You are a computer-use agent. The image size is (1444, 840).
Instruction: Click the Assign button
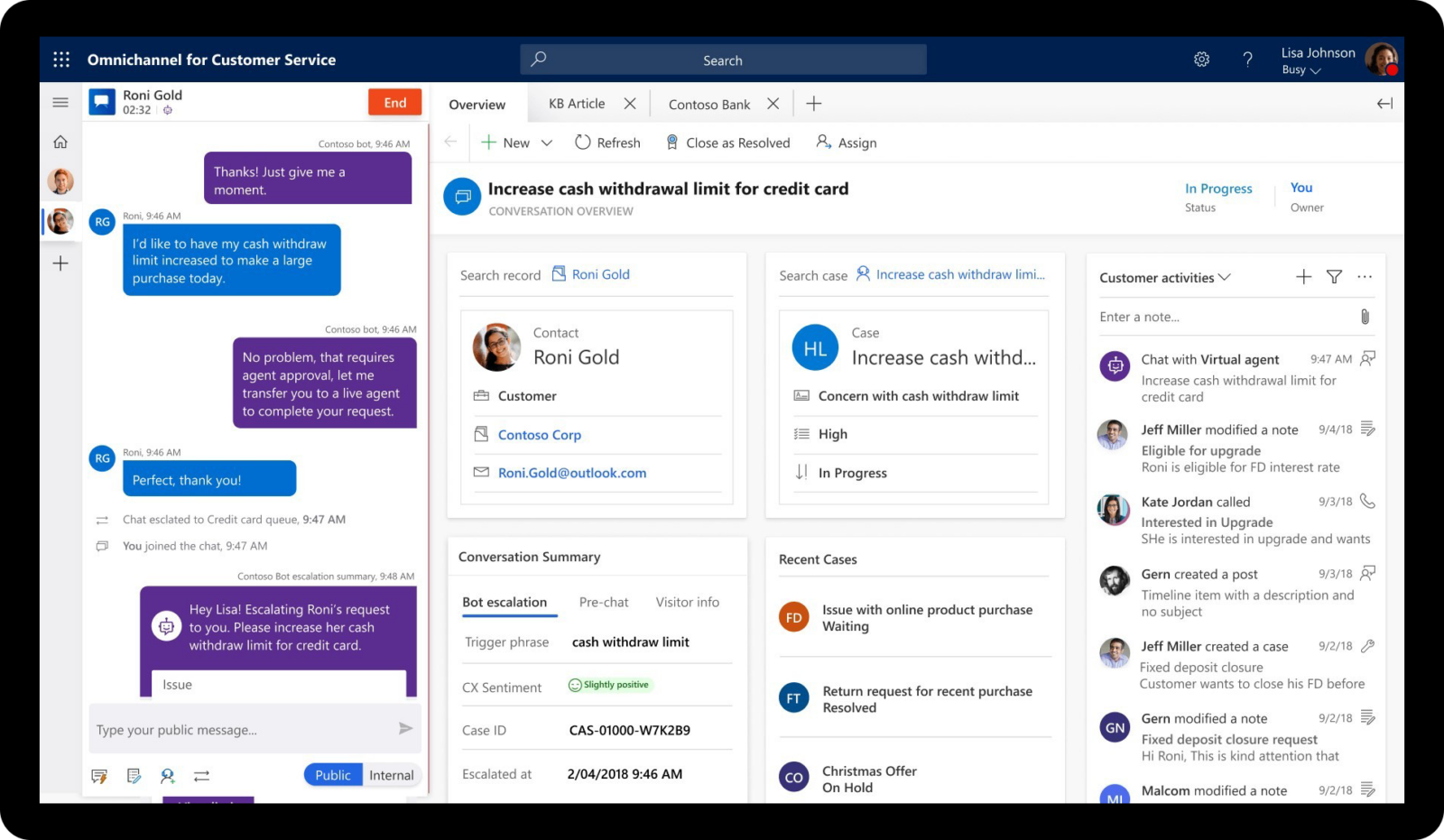[847, 143]
